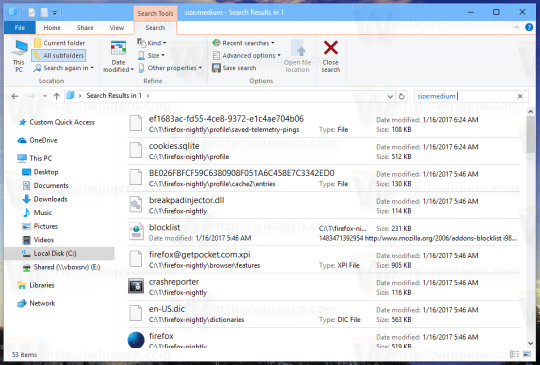Switch to large icons view button
Viewport: 540px width, 365px height.
pyautogui.click(x=527, y=354)
